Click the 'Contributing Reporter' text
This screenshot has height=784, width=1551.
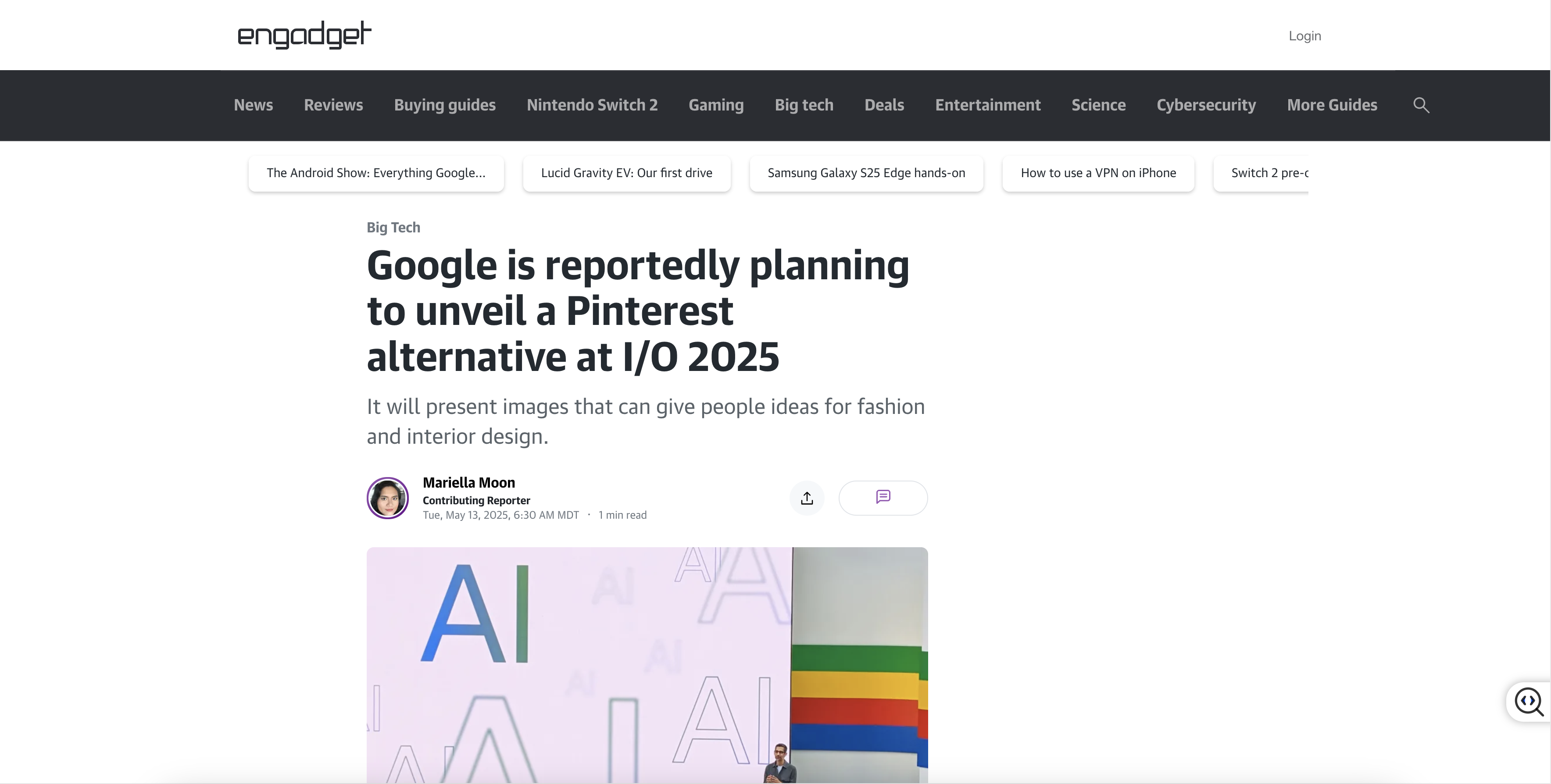coord(476,501)
